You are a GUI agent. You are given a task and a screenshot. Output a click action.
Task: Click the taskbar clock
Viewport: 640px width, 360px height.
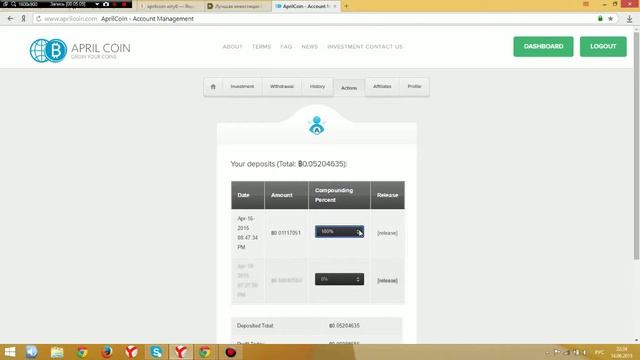[x=621, y=352]
